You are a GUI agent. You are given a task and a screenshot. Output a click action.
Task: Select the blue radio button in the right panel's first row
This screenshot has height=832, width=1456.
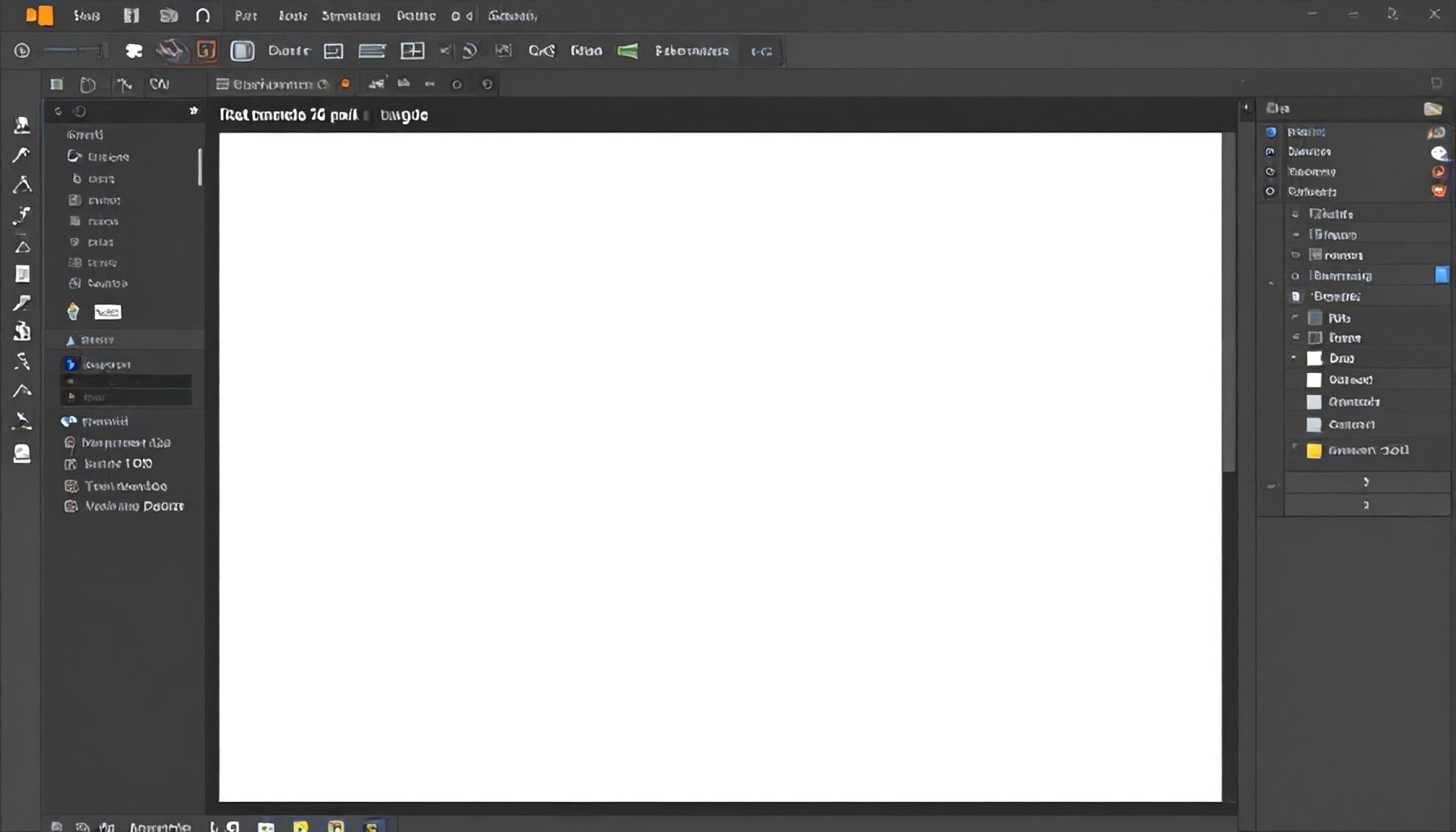(x=1271, y=132)
